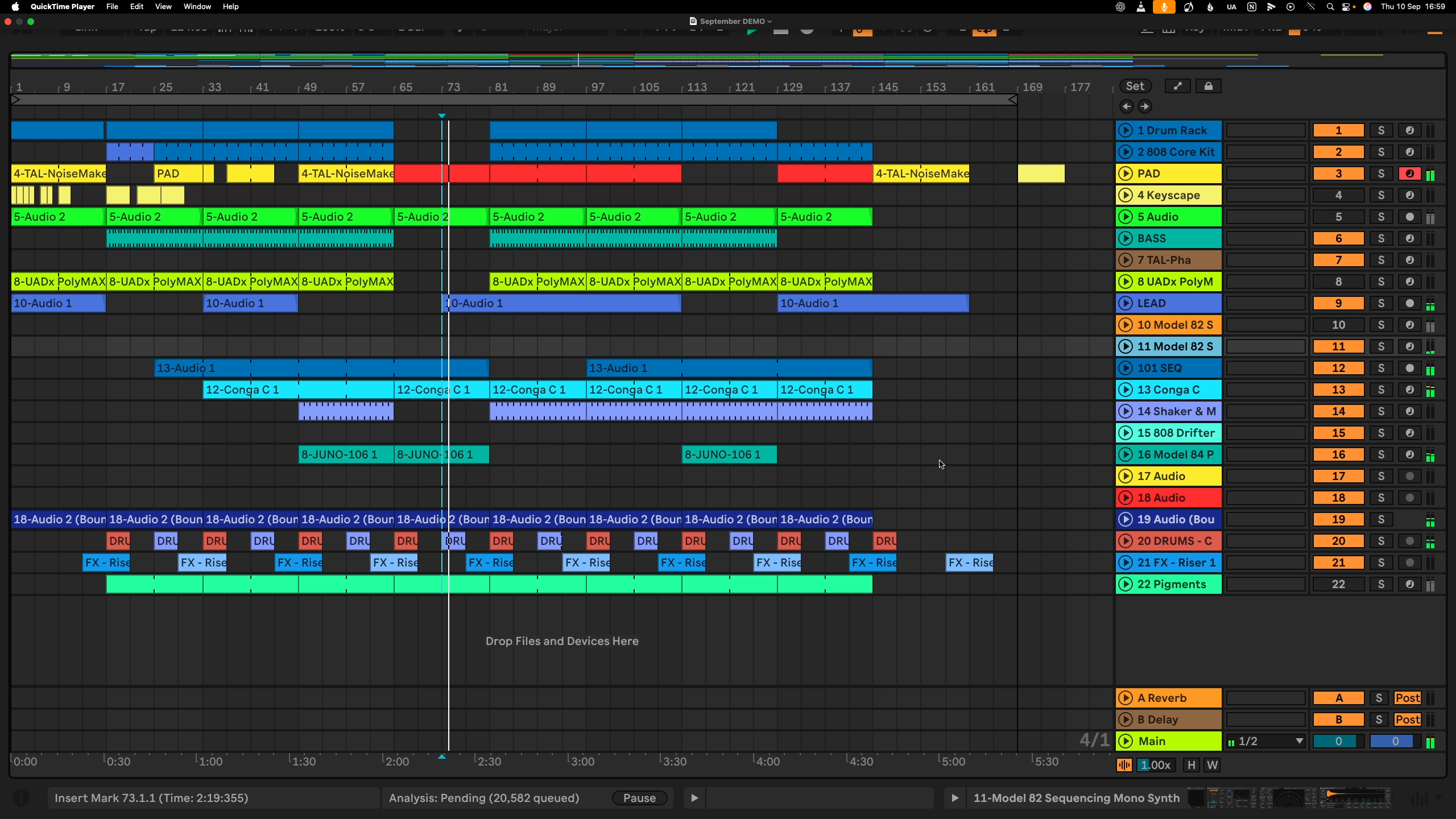Image resolution: width=1456 pixels, height=819 pixels.
Task: Toggle Post on the A Reverb return
Action: [x=1407, y=698]
